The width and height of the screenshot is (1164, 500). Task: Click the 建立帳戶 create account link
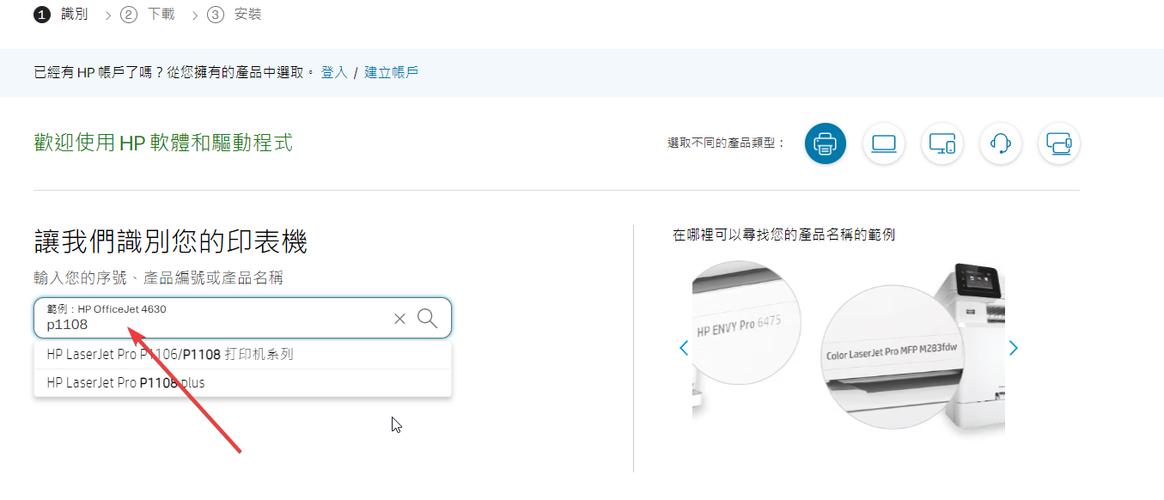(x=391, y=72)
